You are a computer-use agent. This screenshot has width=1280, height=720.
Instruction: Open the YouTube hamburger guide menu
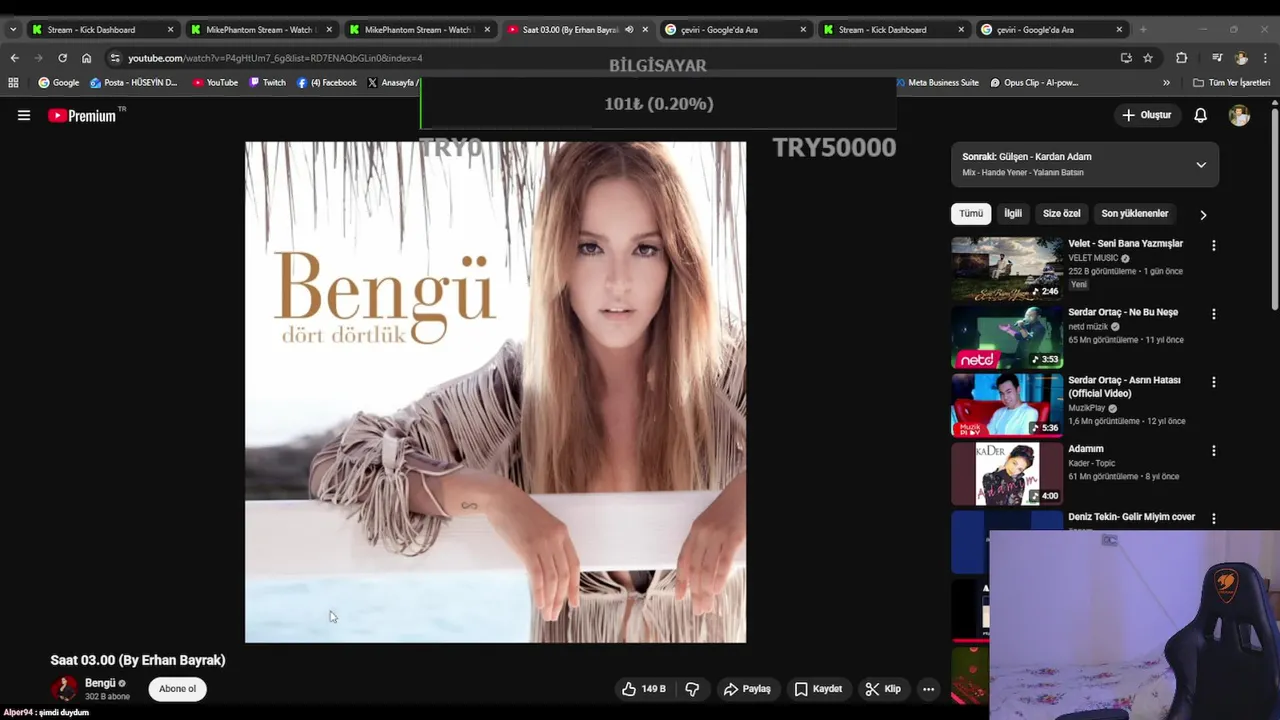(x=24, y=115)
